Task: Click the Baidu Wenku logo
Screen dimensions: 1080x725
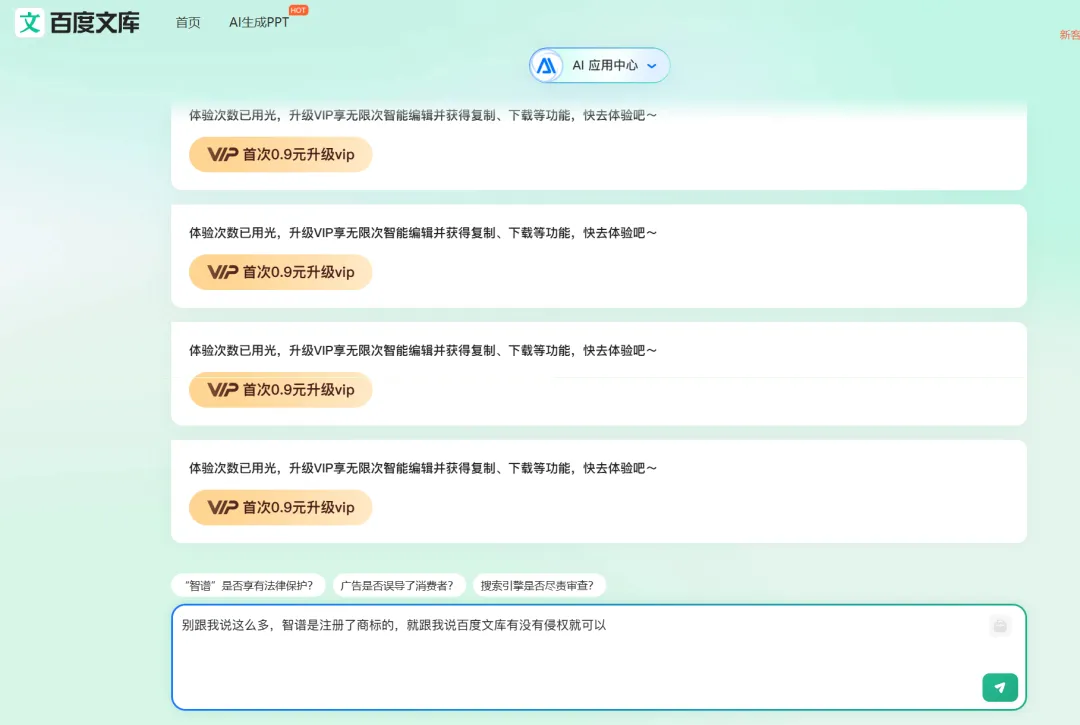Action: coord(77,23)
